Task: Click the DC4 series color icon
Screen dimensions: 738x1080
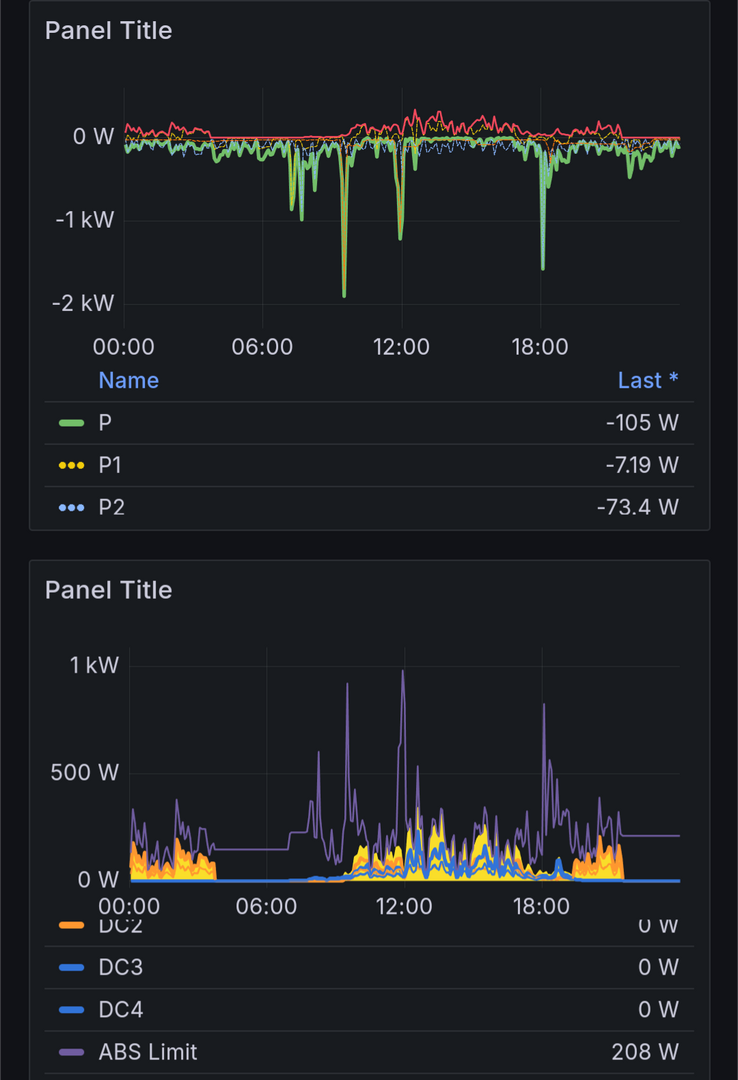Action: coord(71,1010)
